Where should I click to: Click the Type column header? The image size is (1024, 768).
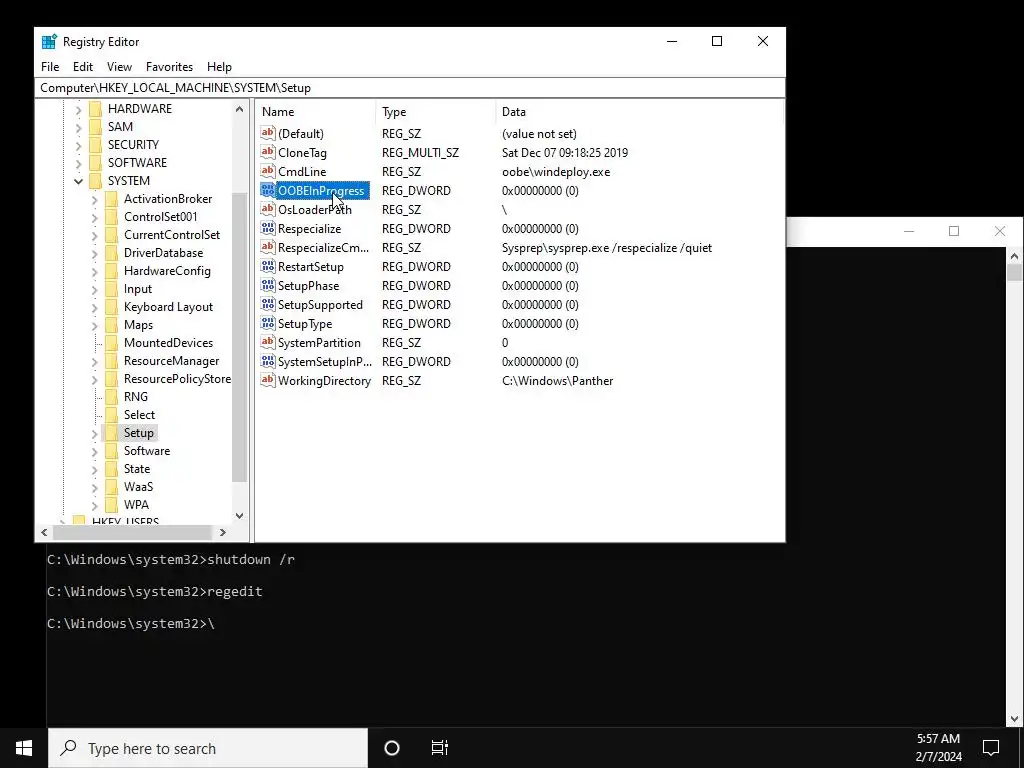pyautogui.click(x=436, y=112)
